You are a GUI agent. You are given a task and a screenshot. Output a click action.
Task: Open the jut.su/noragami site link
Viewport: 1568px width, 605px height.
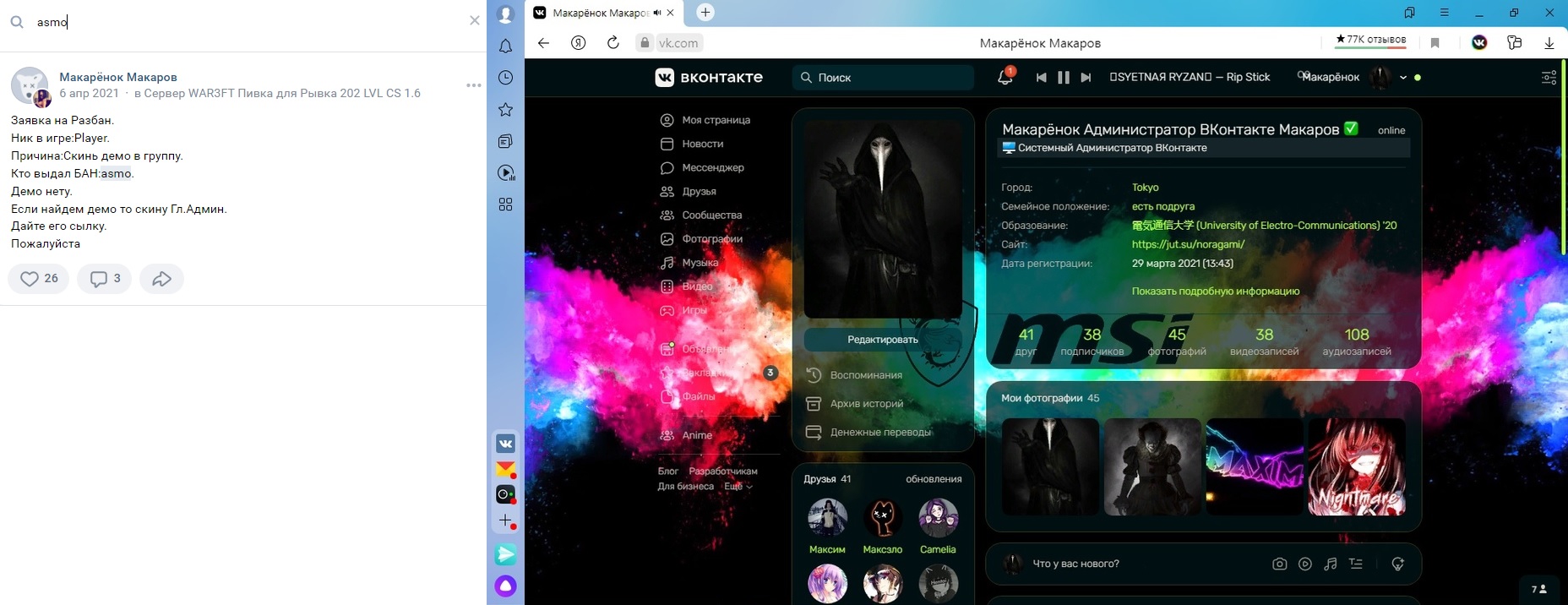click(1188, 244)
